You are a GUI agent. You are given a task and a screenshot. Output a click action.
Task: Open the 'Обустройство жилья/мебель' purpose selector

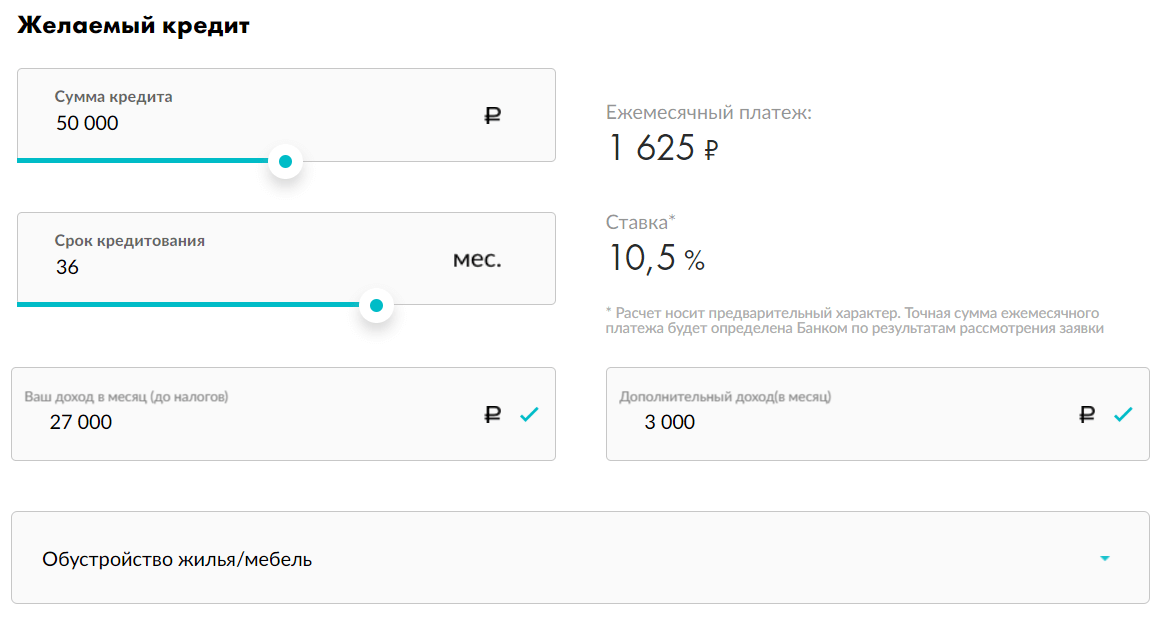pos(177,559)
